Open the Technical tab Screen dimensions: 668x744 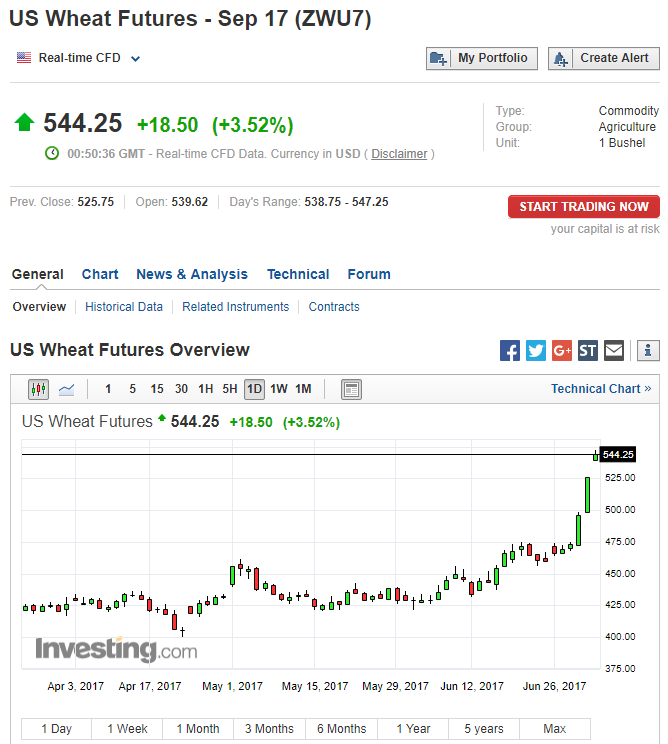pos(298,274)
